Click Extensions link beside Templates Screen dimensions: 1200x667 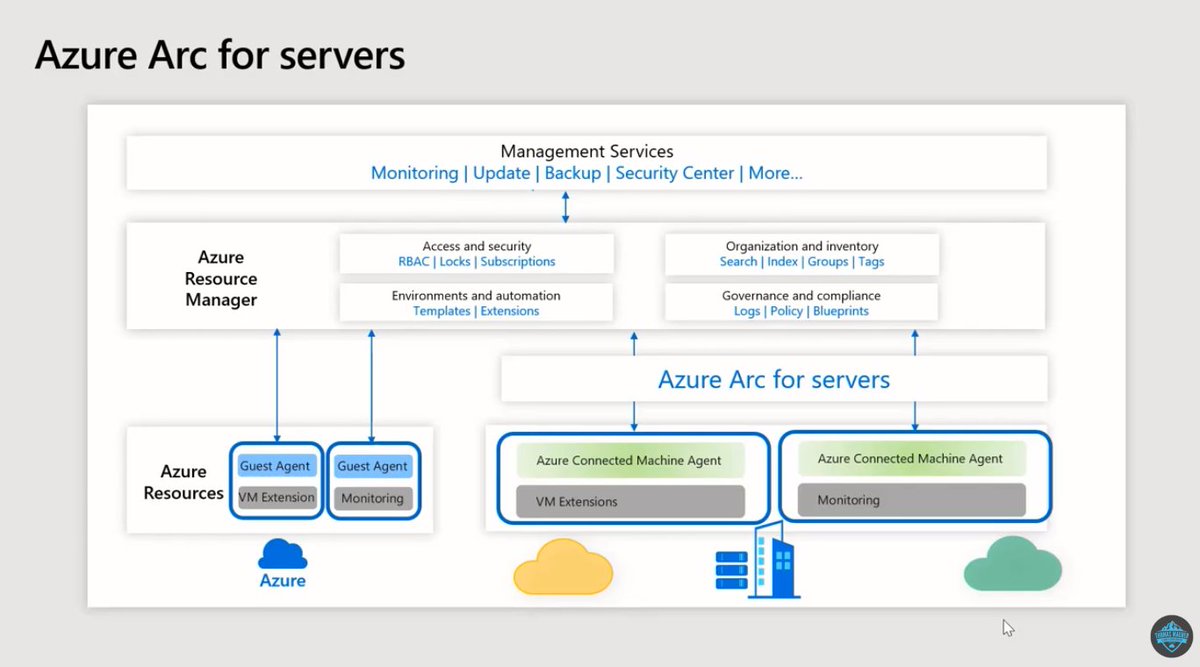pos(510,311)
